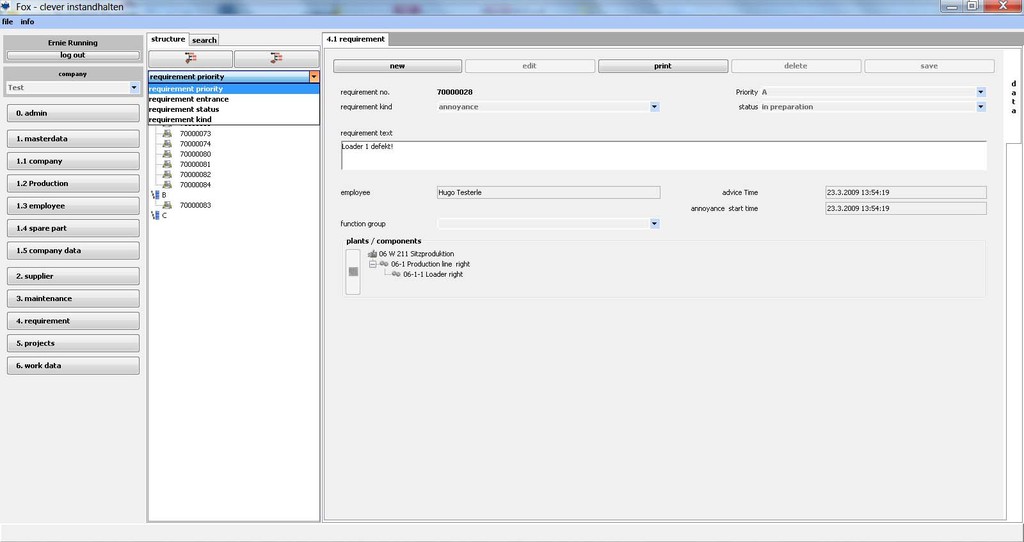Click the log out button

73,55
